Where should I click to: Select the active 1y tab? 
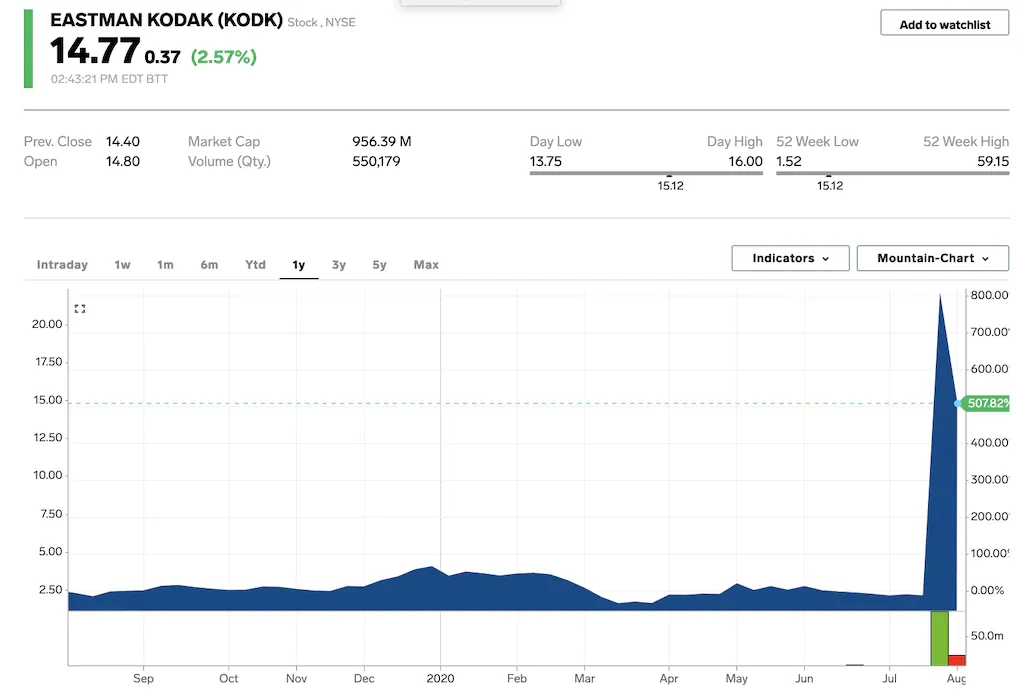point(298,265)
